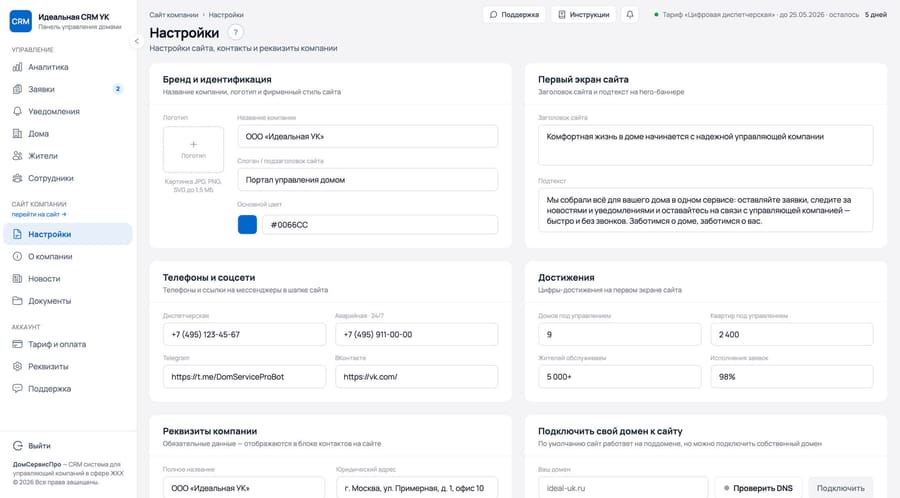The image size is (900, 498).
Task: Edit the apartments field showing 2 400
Action: point(792,334)
